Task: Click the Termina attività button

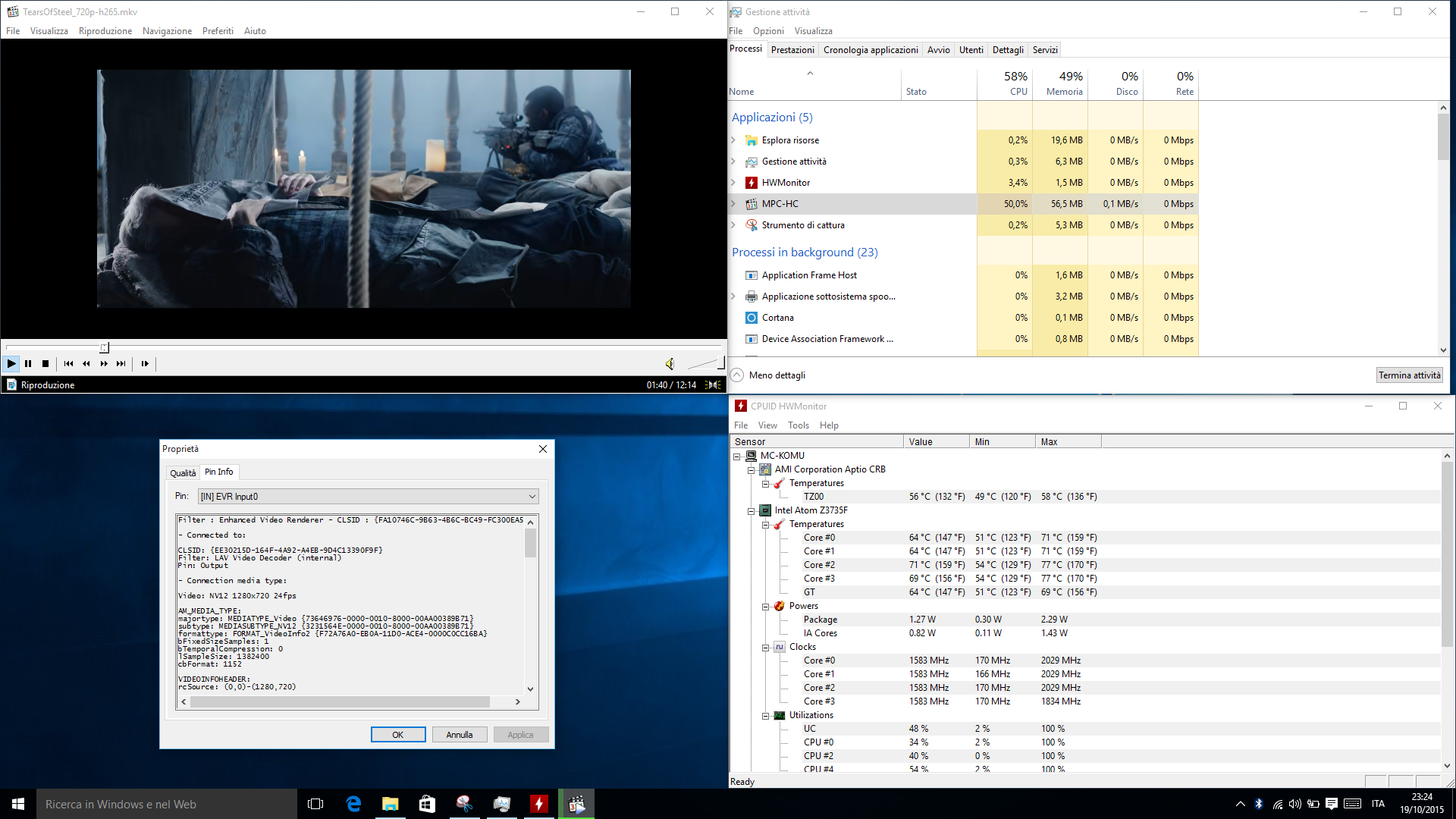Action: pos(1410,375)
